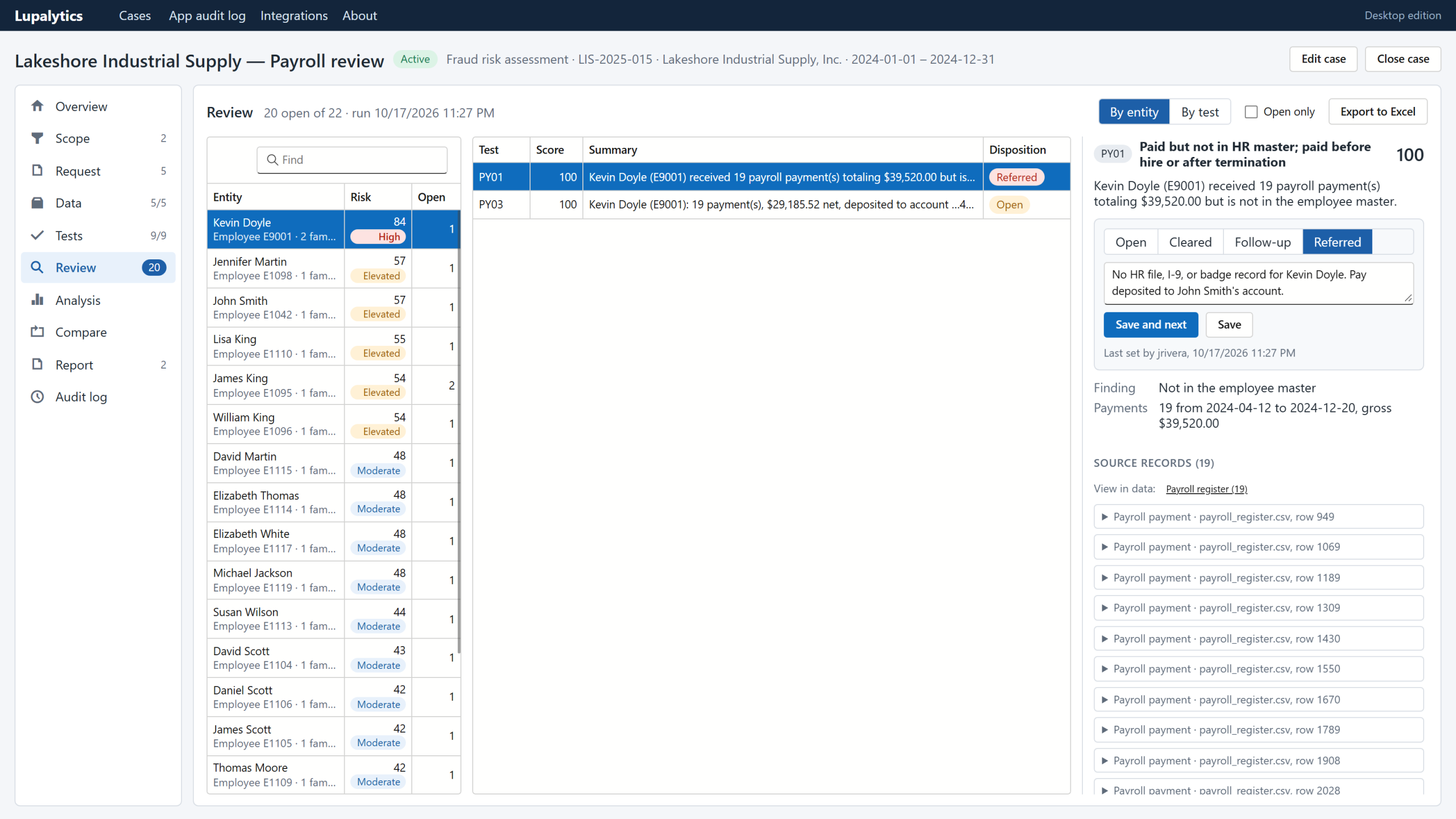Expand payroll payment row 949 record
1456x819 pixels.
coord(1258,517)
